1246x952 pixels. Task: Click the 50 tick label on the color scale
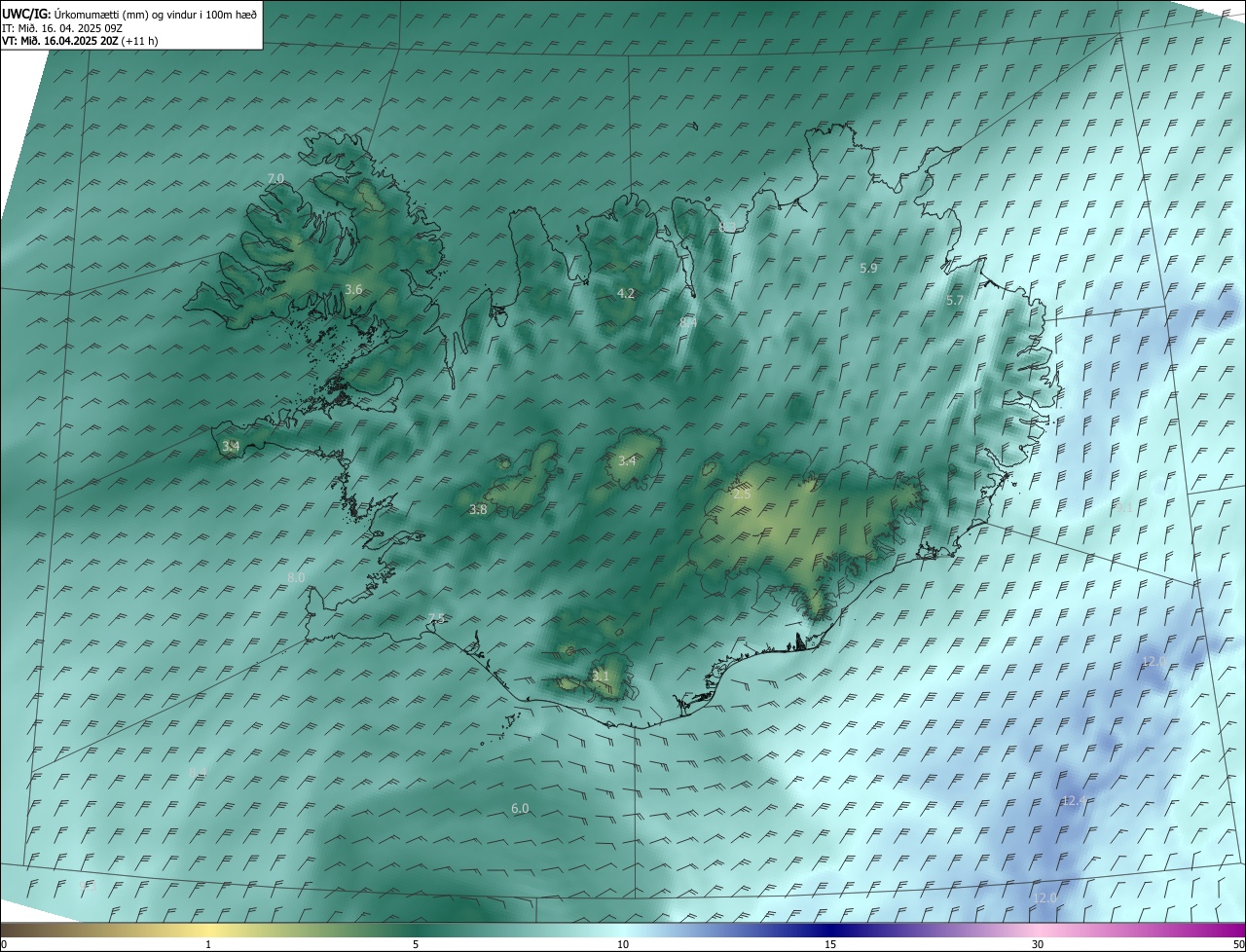coord(1238,944)
